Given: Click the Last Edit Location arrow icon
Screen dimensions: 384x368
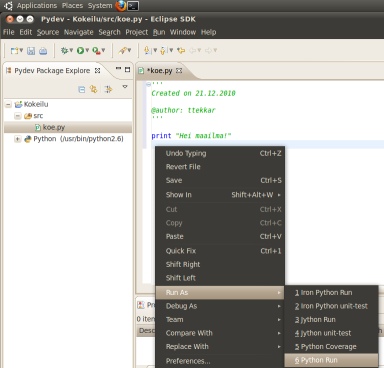Looking at the screenshot, I should click(181, 50).
